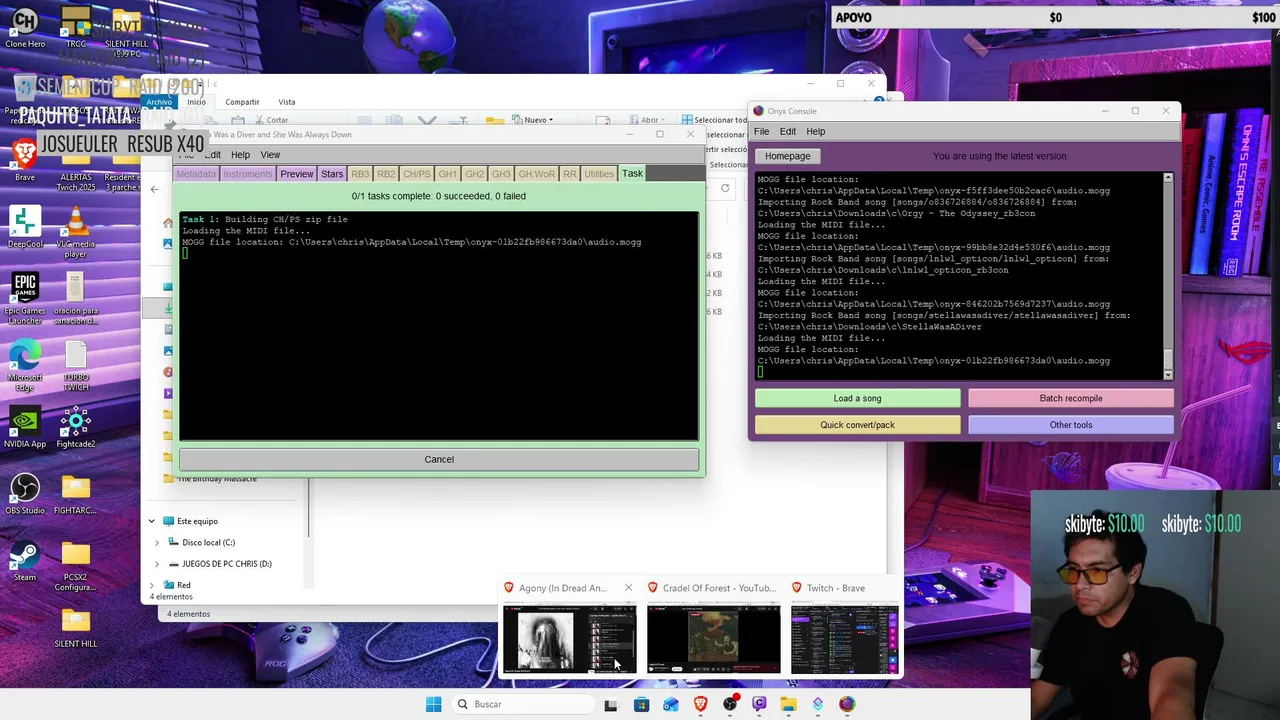
Task: Open OBS Studio from the taskbar
Action: click(730, 704)
